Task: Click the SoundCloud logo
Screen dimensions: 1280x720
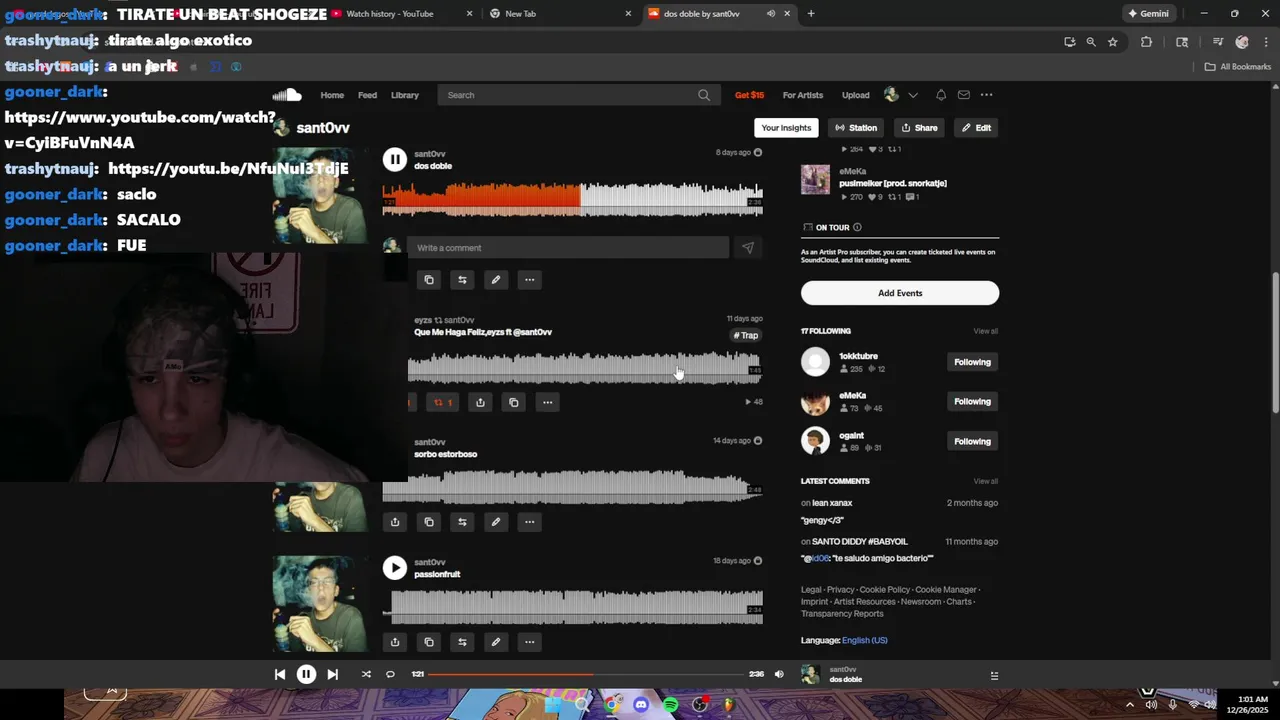Action: [287, 95]
